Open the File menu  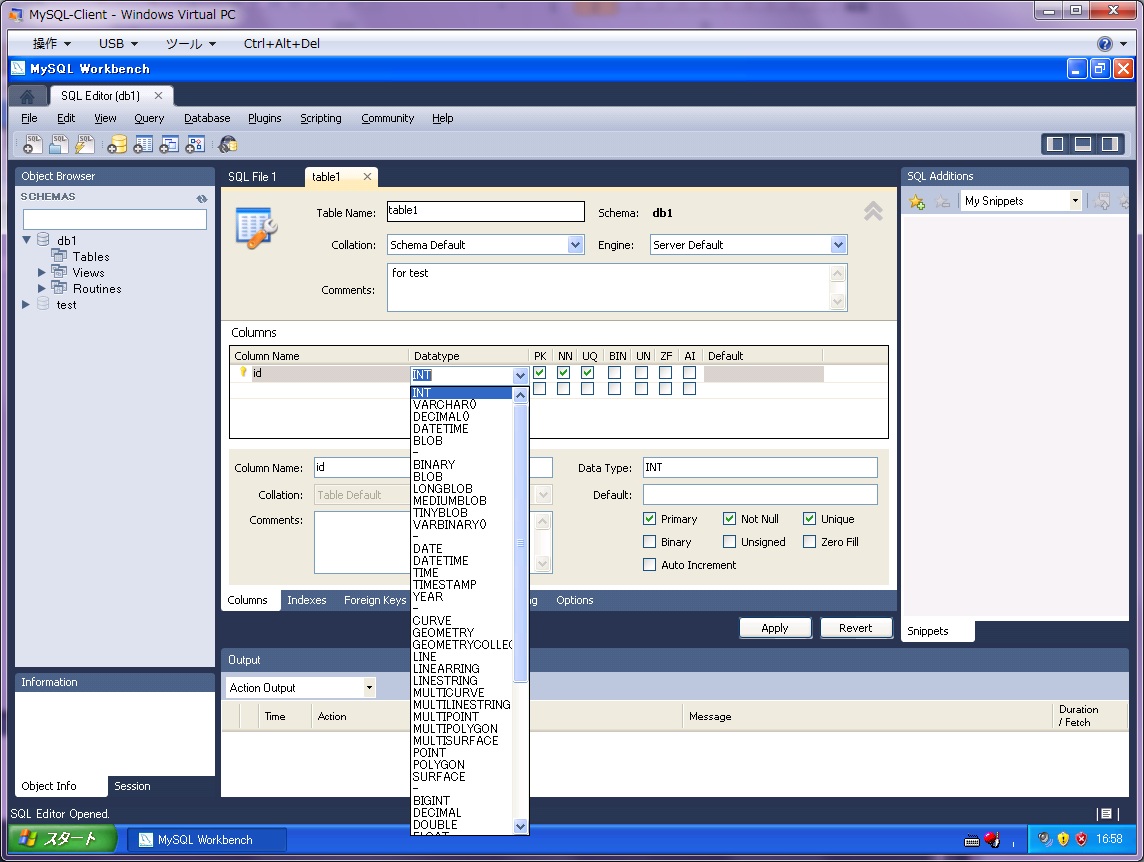click(x=29, y=118)
